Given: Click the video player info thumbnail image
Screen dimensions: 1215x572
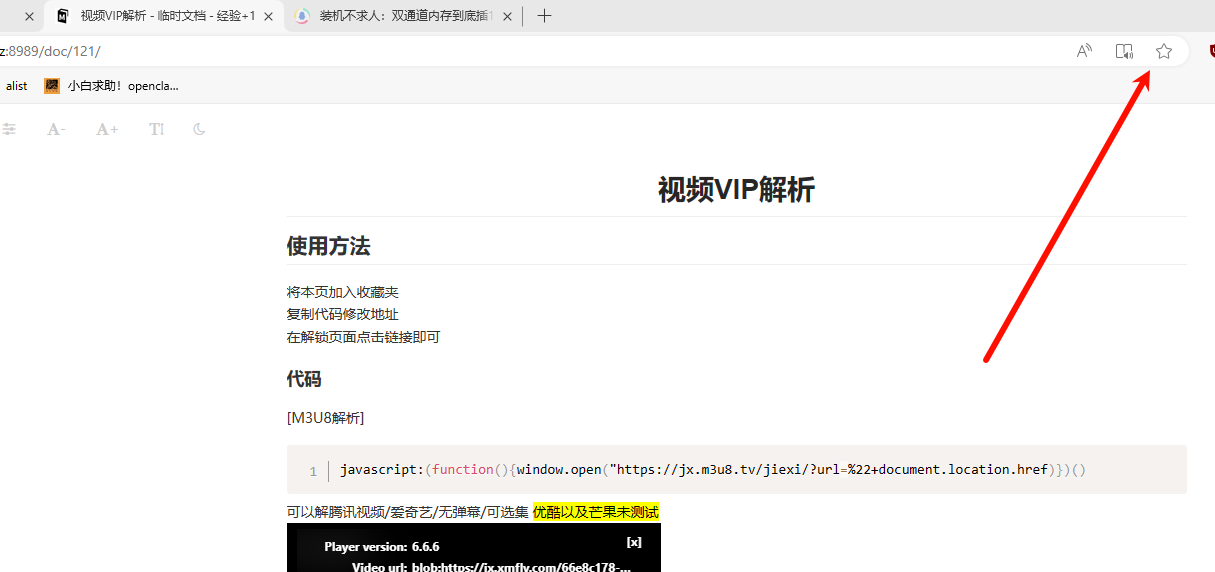Looking at the screenshot, I should coord(473,552).
